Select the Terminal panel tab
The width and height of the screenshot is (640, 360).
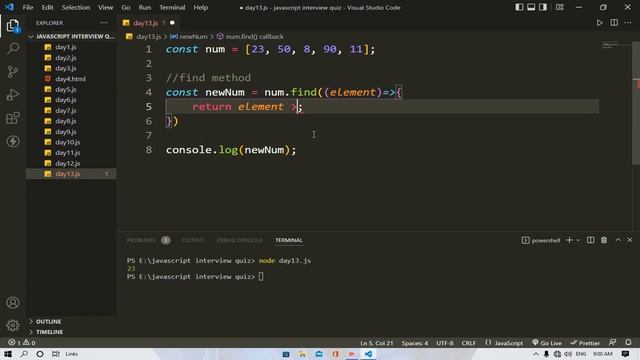click(289, 240)
